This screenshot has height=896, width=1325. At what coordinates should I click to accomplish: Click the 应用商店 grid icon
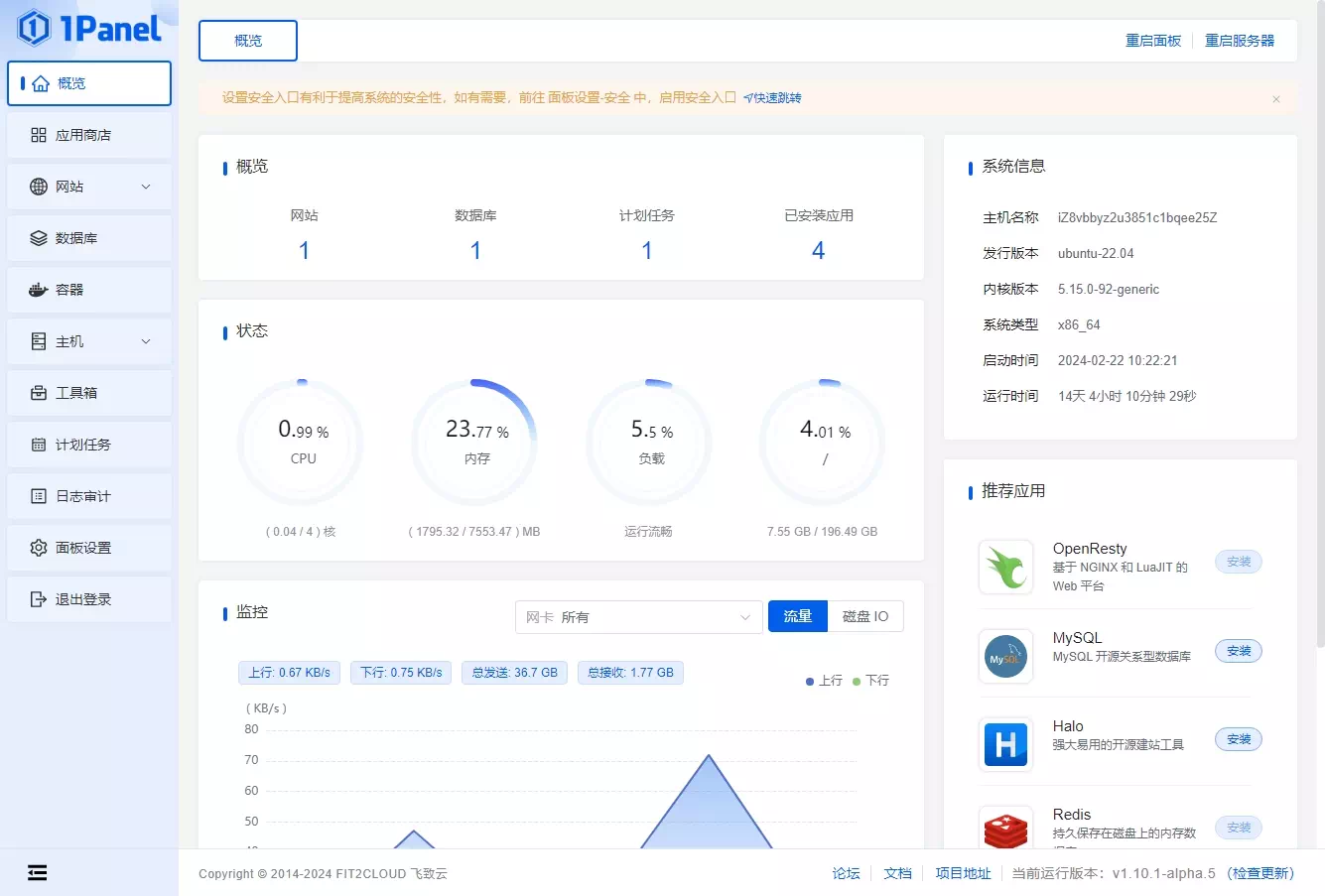point(39,135)
